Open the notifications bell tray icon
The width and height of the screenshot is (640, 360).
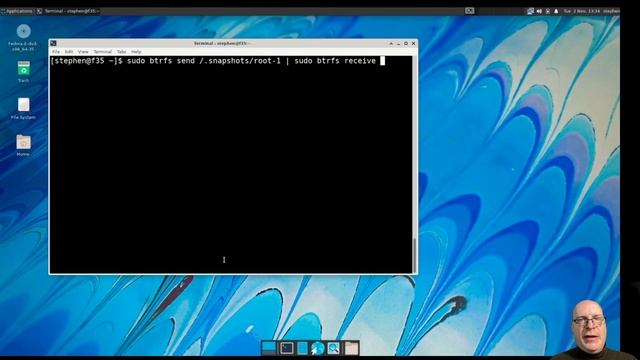pos(556,11)
